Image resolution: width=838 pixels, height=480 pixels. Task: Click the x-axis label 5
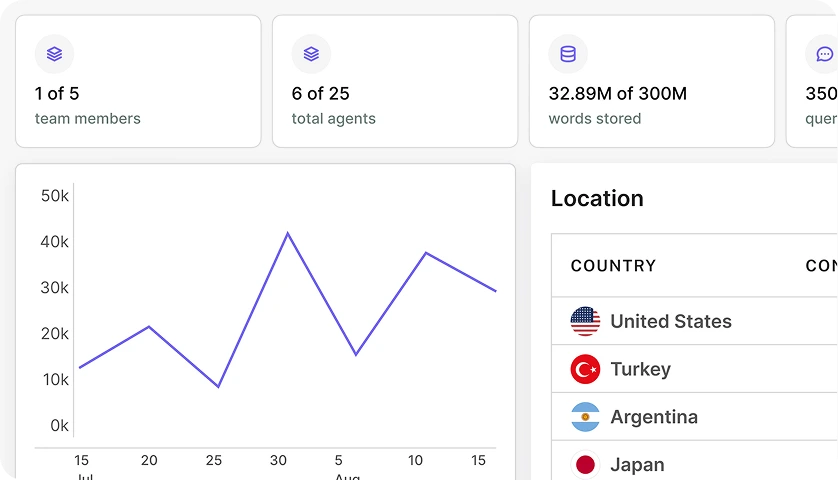(x=338, y=460)
